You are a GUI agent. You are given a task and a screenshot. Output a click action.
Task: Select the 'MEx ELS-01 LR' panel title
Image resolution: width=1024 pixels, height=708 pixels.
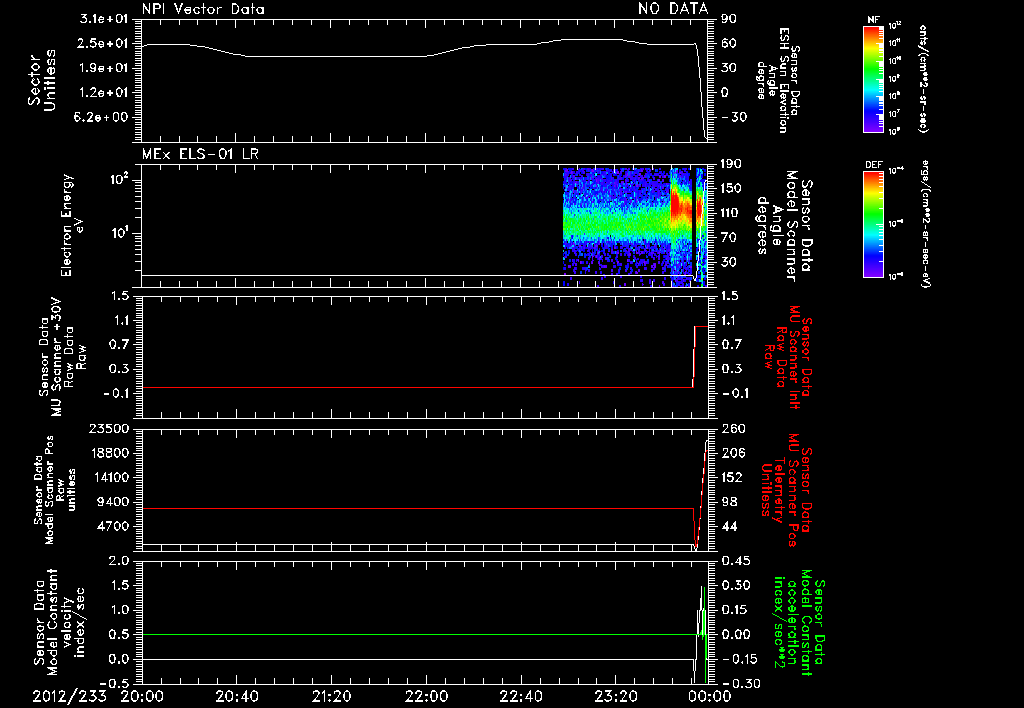point(200,154)
